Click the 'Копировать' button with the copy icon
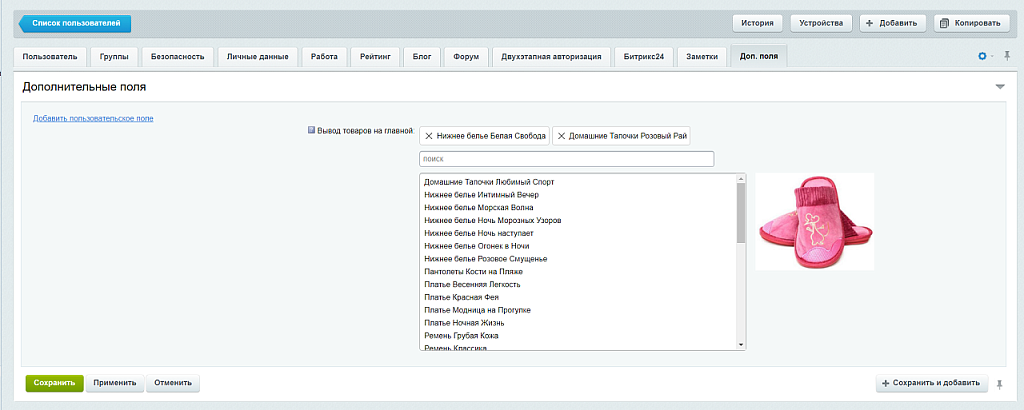 point(970,23)
